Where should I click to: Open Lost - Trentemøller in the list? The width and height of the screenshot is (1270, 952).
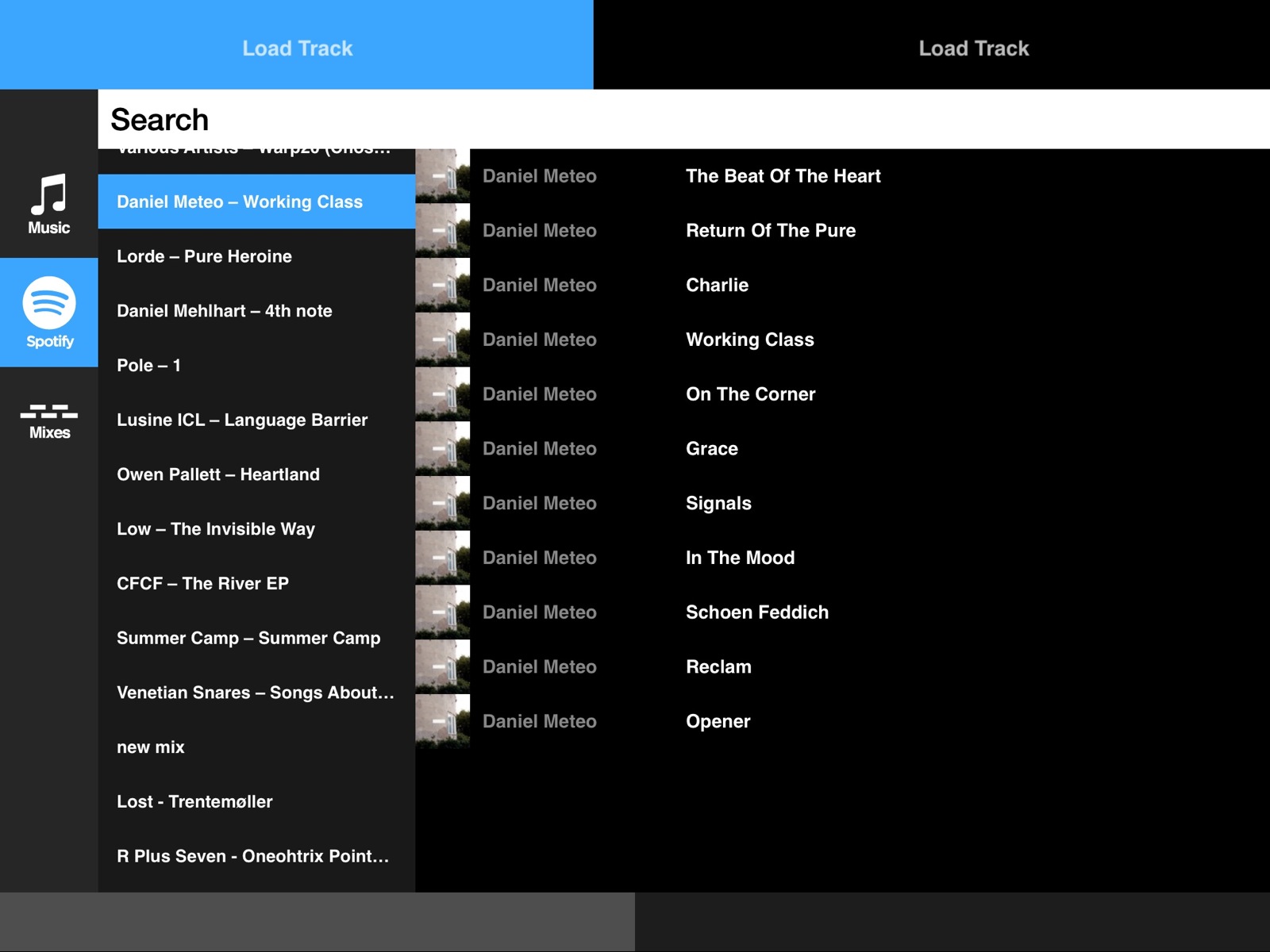pos(256,801)
